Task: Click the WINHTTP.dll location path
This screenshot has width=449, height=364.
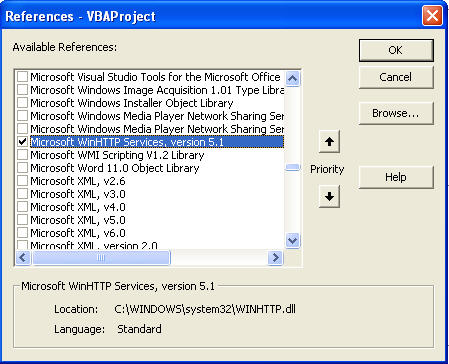Action: coord(205,309)
